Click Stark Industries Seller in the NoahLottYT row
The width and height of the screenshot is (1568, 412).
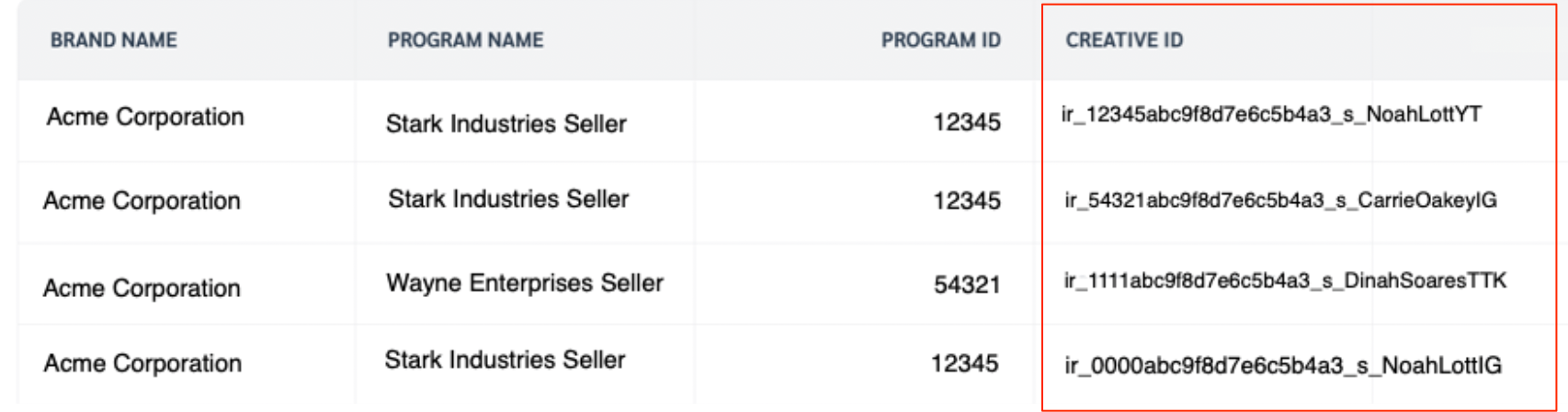[x=506, y=124]
